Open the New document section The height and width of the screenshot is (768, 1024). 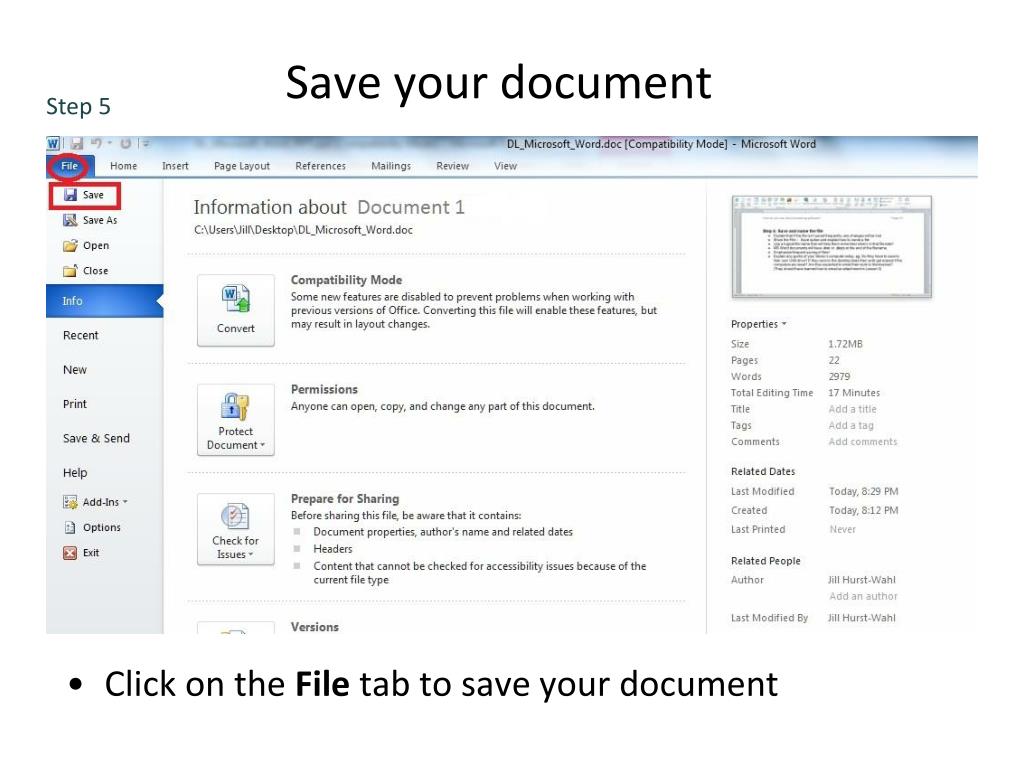tap(74, 370)
